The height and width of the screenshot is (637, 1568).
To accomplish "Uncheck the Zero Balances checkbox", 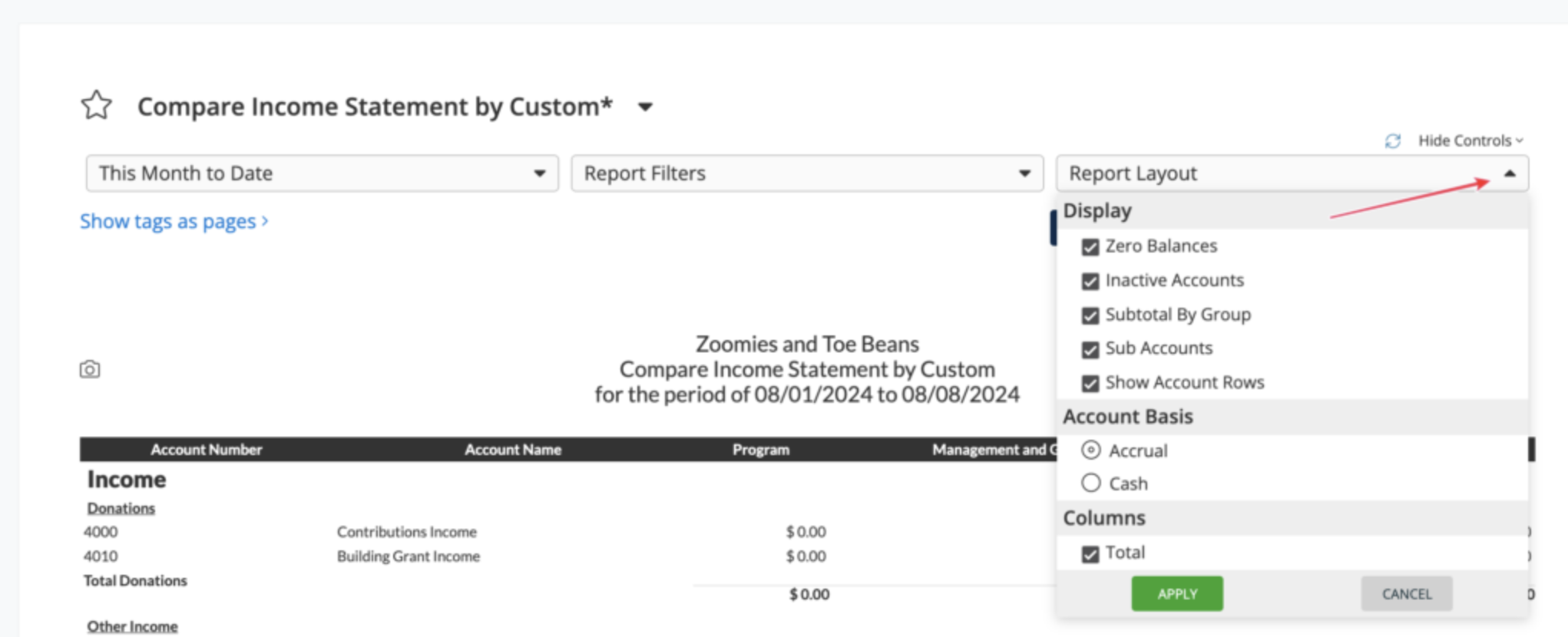I will click(1090, 247).
